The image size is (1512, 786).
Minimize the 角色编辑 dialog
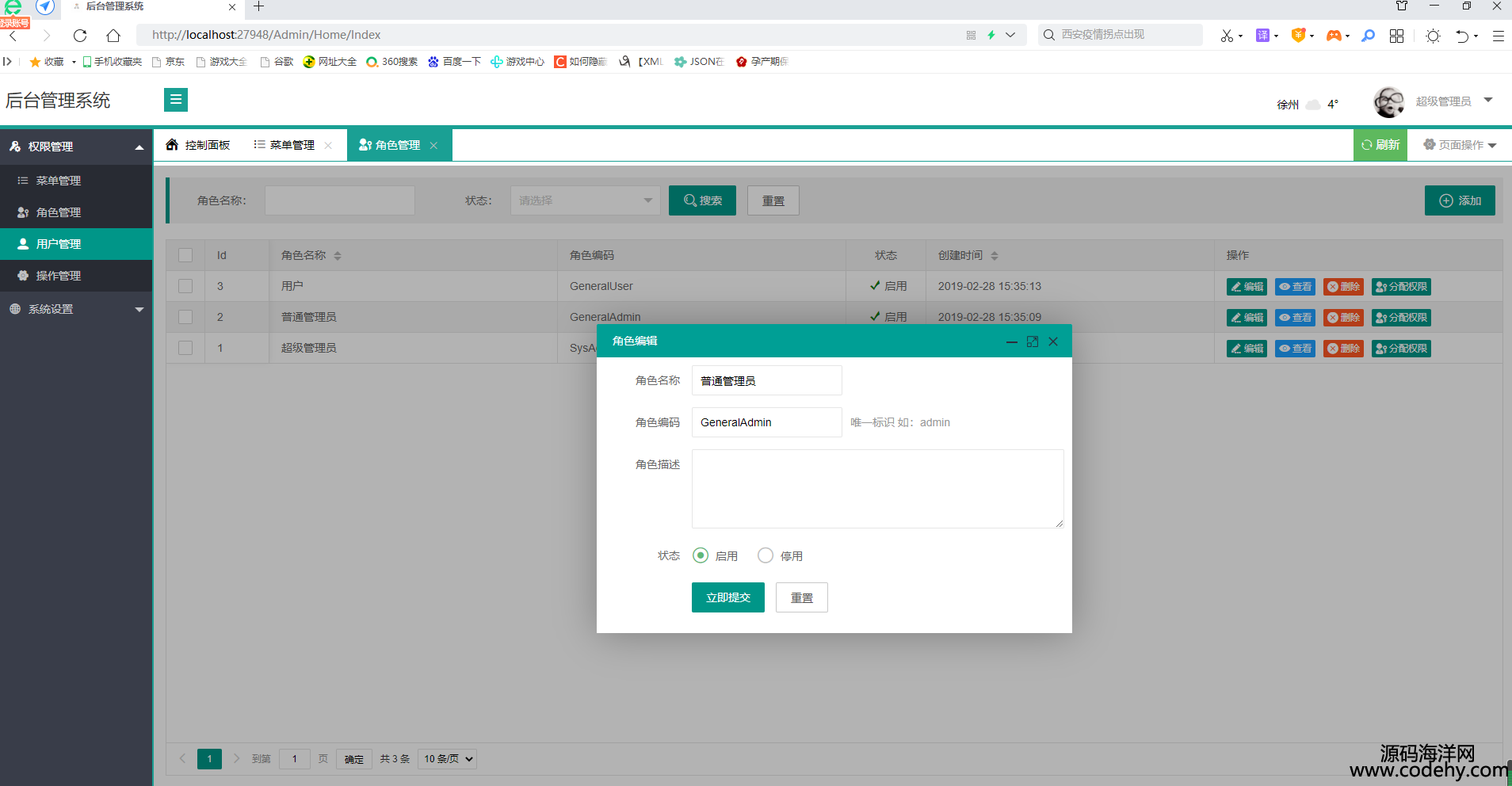point(1011,341)
